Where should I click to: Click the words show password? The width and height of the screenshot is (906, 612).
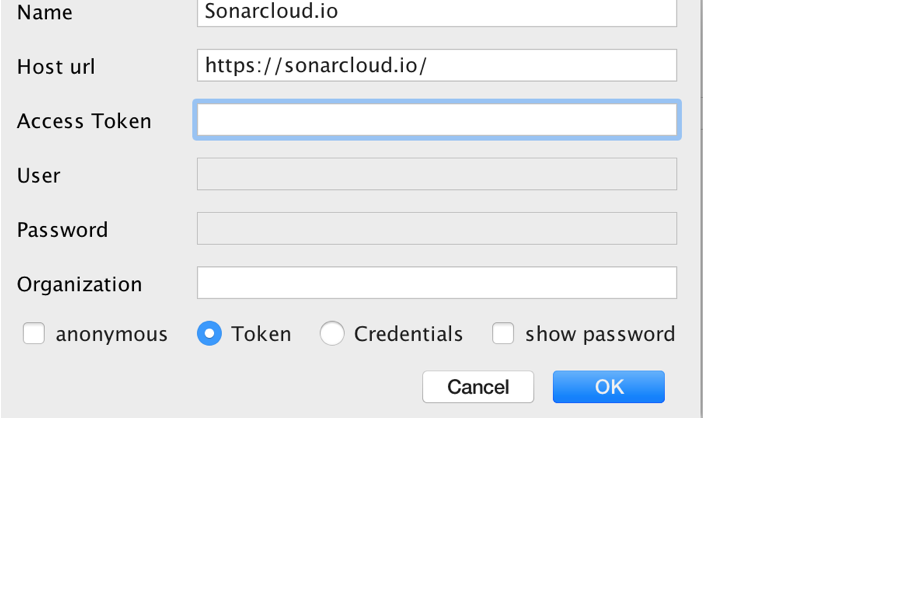pyautogui.click(x=600, y=334)
